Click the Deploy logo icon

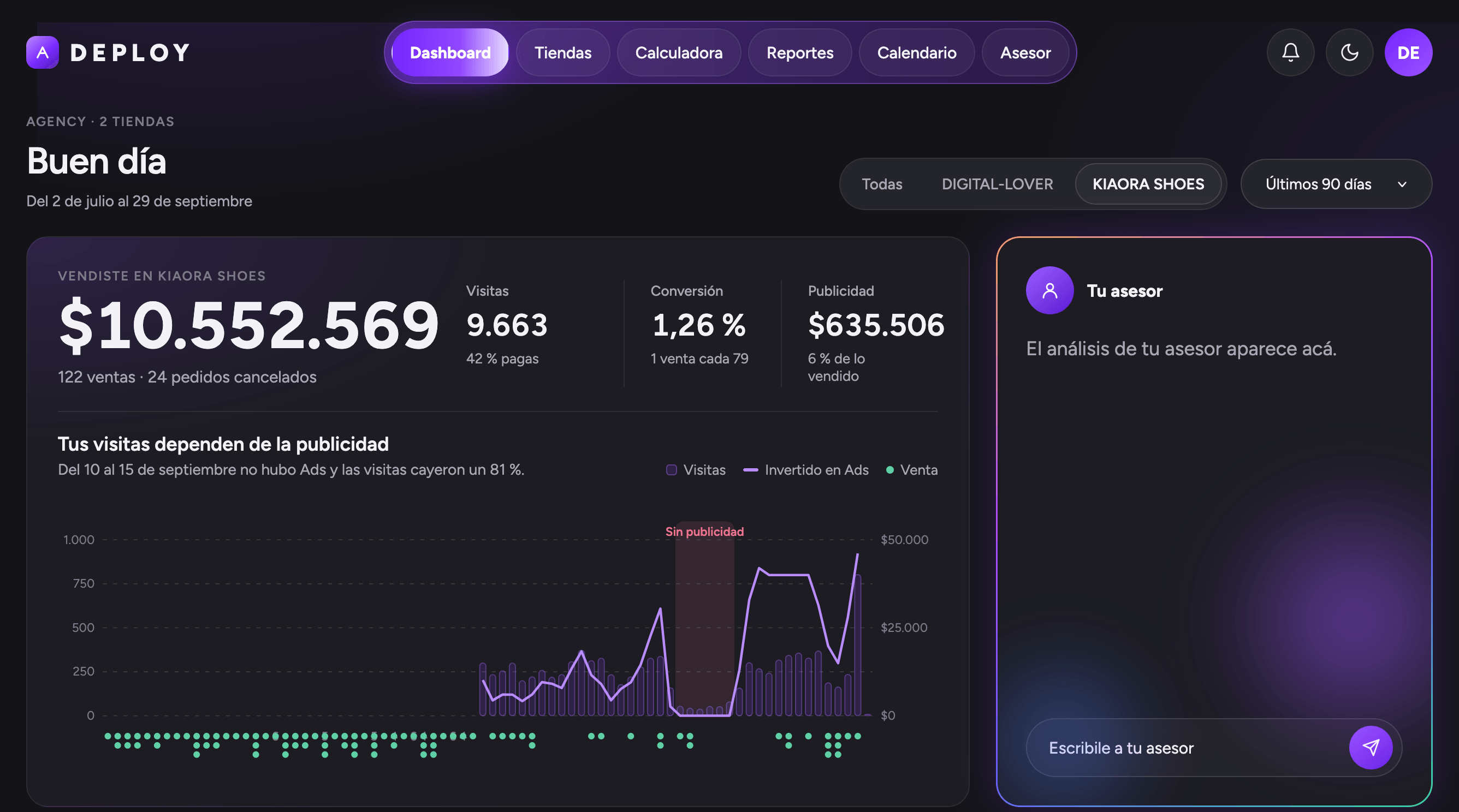tap(43, 52)
